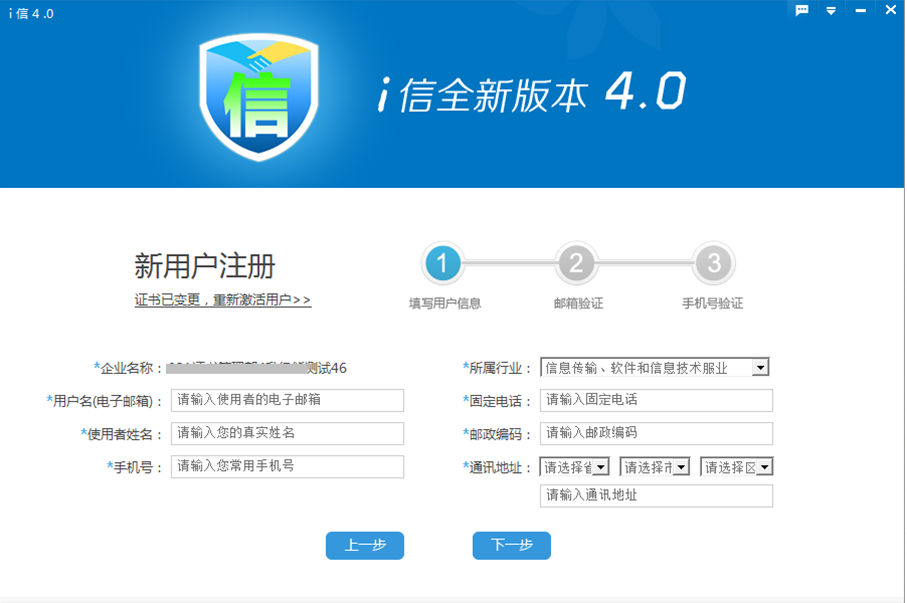Expand the 所属行业 industry dropdown
Viewport: 907px width, 603px height.
click(760, 368)
